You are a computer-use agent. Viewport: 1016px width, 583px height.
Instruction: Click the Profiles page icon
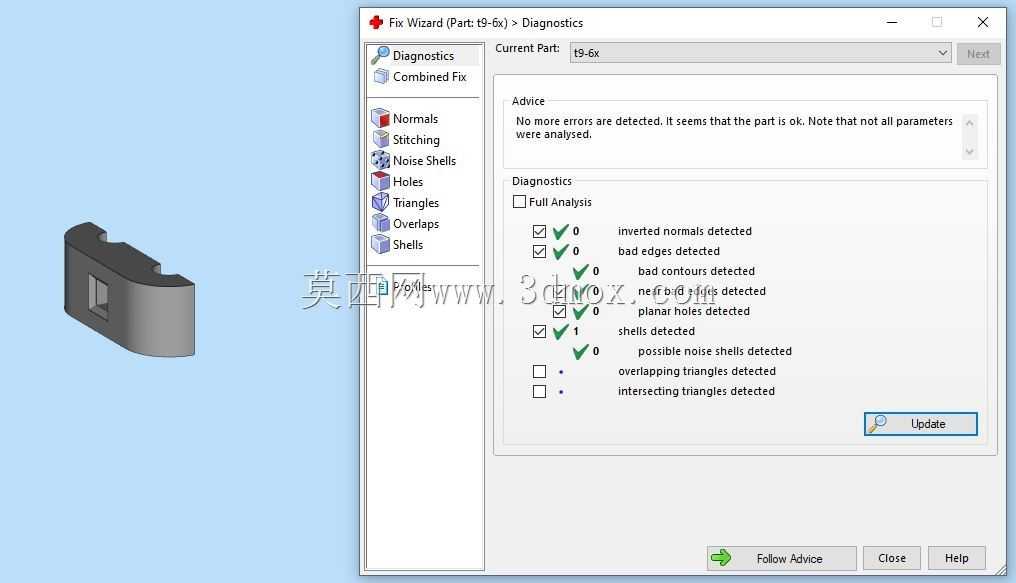[x=382, y=286]
